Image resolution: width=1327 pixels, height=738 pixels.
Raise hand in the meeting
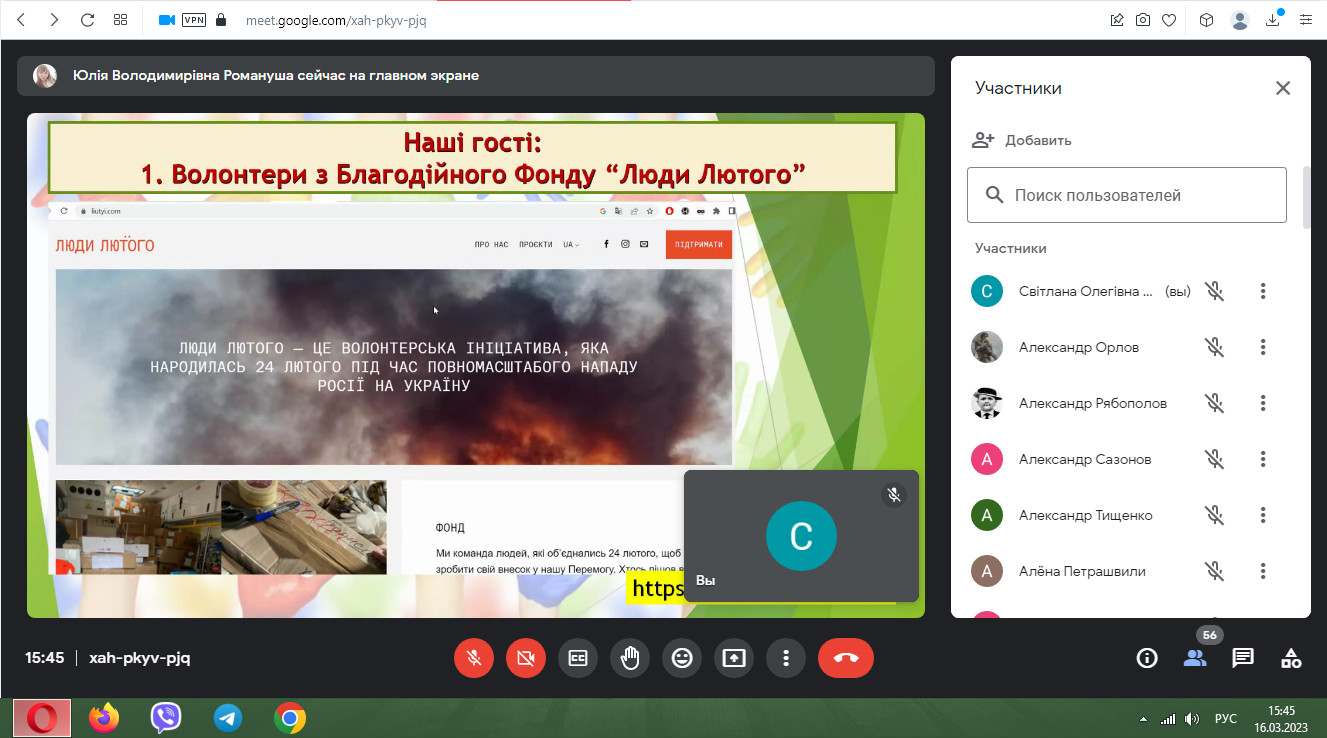click(x=630, y=658)
